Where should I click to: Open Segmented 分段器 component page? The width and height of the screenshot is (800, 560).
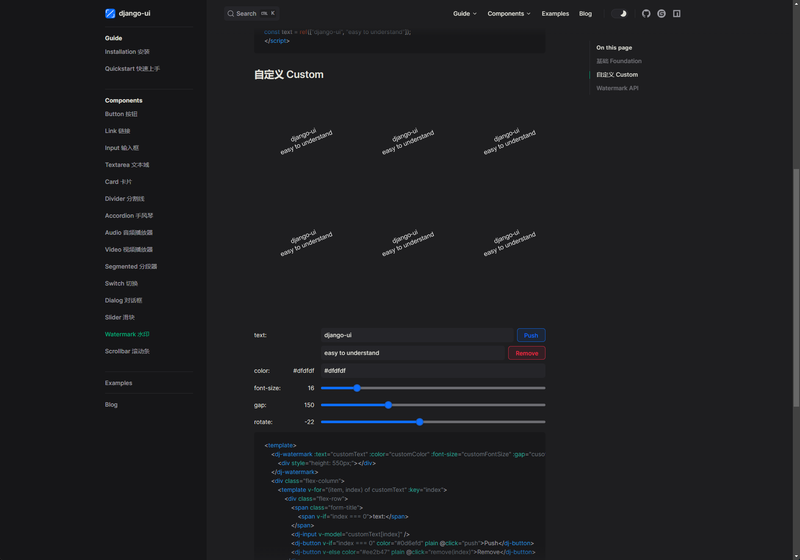(x=131, y=266)
